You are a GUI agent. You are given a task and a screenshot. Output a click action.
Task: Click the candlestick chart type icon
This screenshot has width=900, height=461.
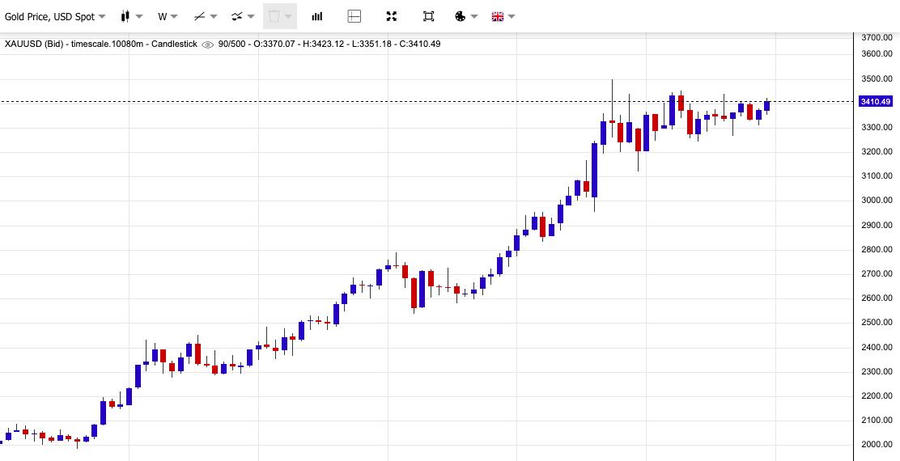[125, 17]
